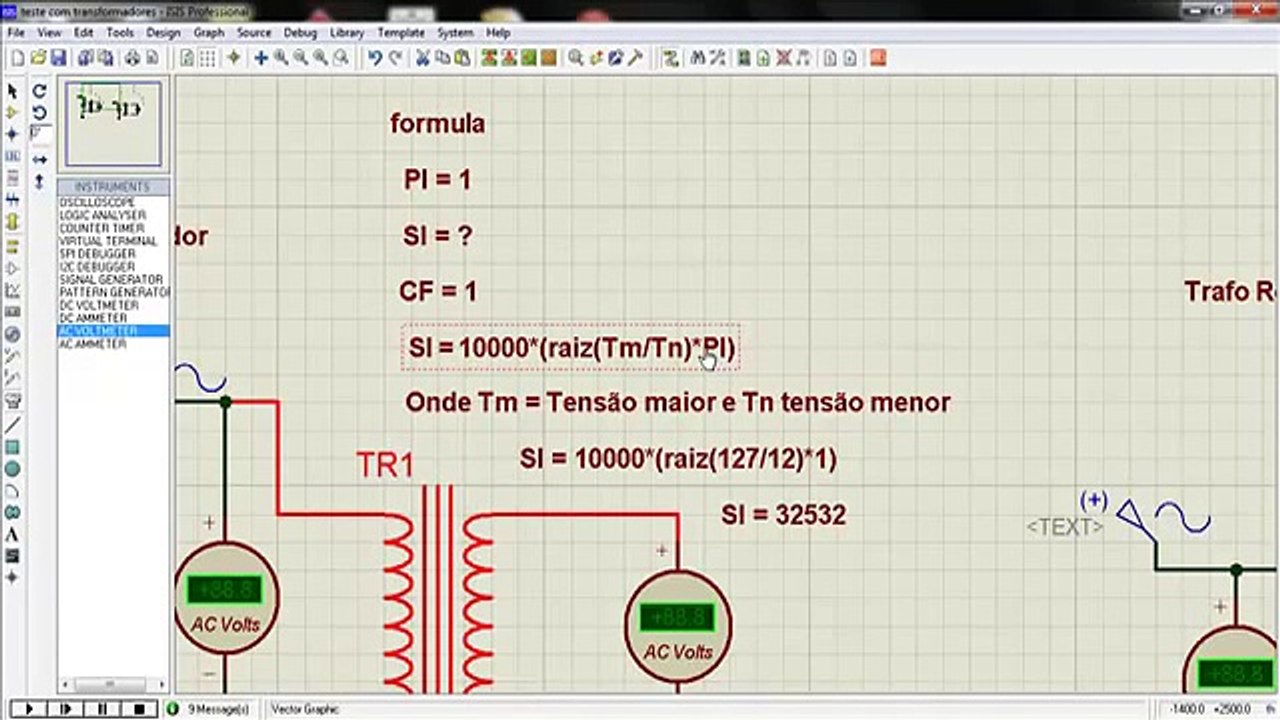The width and height of the screenshot is (1280, 720).
Task: Select LOGIC ANALYSER instrument
Action: pyautogui.click(x=113, y=215)
